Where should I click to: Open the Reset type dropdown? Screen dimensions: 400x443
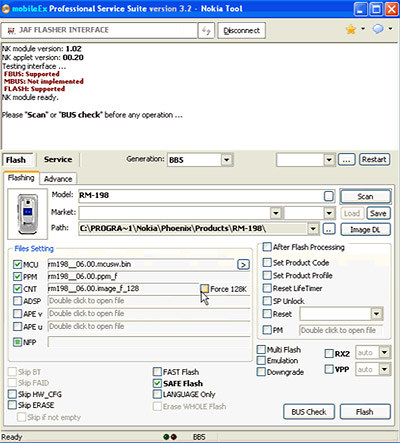click(x=376, y=314)
